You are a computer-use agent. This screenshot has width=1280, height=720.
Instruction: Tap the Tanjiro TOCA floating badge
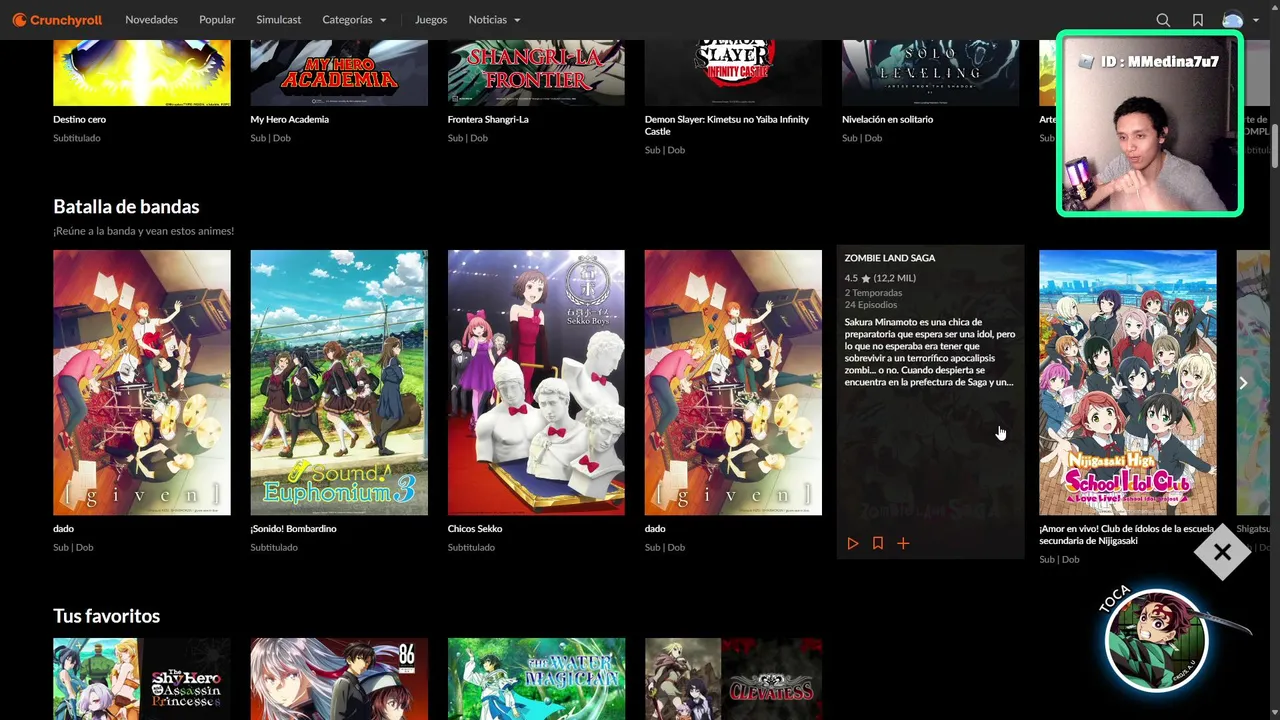click(x=1157, y=640)
